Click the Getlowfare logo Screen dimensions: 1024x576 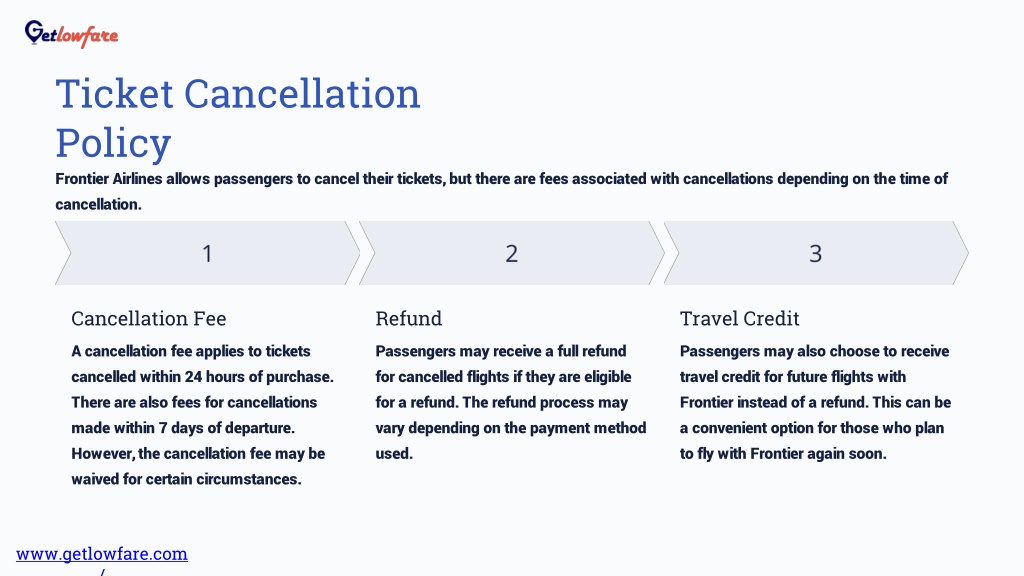pos(71,34)
